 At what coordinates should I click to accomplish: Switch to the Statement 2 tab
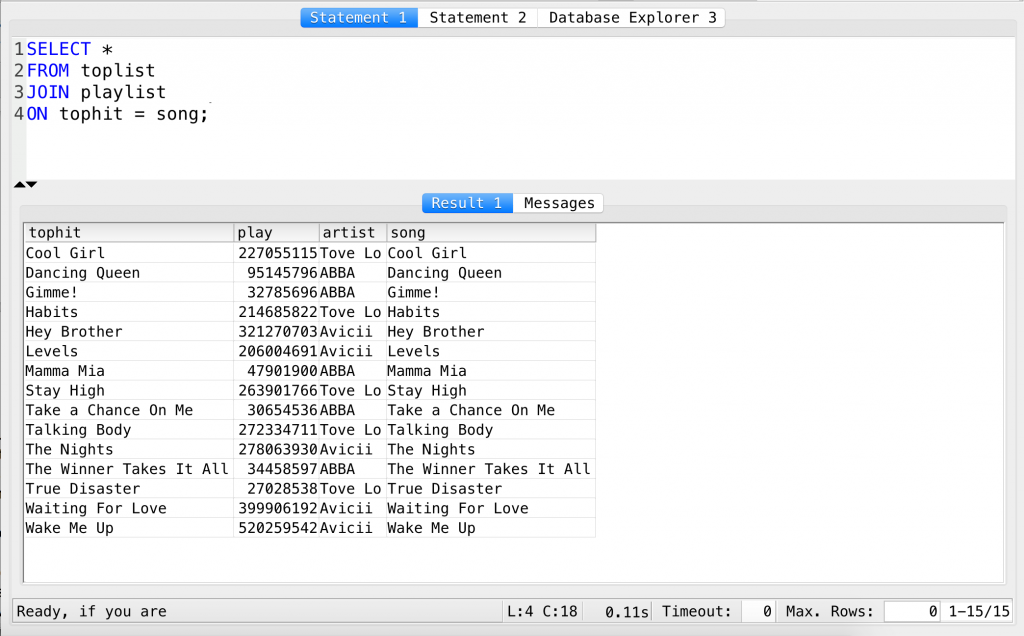point(477,17)
